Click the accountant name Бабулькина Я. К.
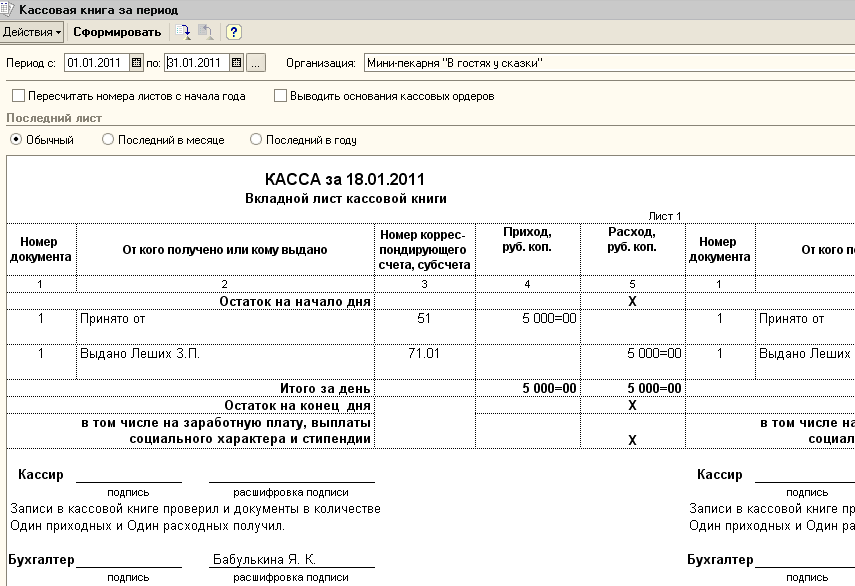Viewport: 855px width, 586px height. [264, 559]
